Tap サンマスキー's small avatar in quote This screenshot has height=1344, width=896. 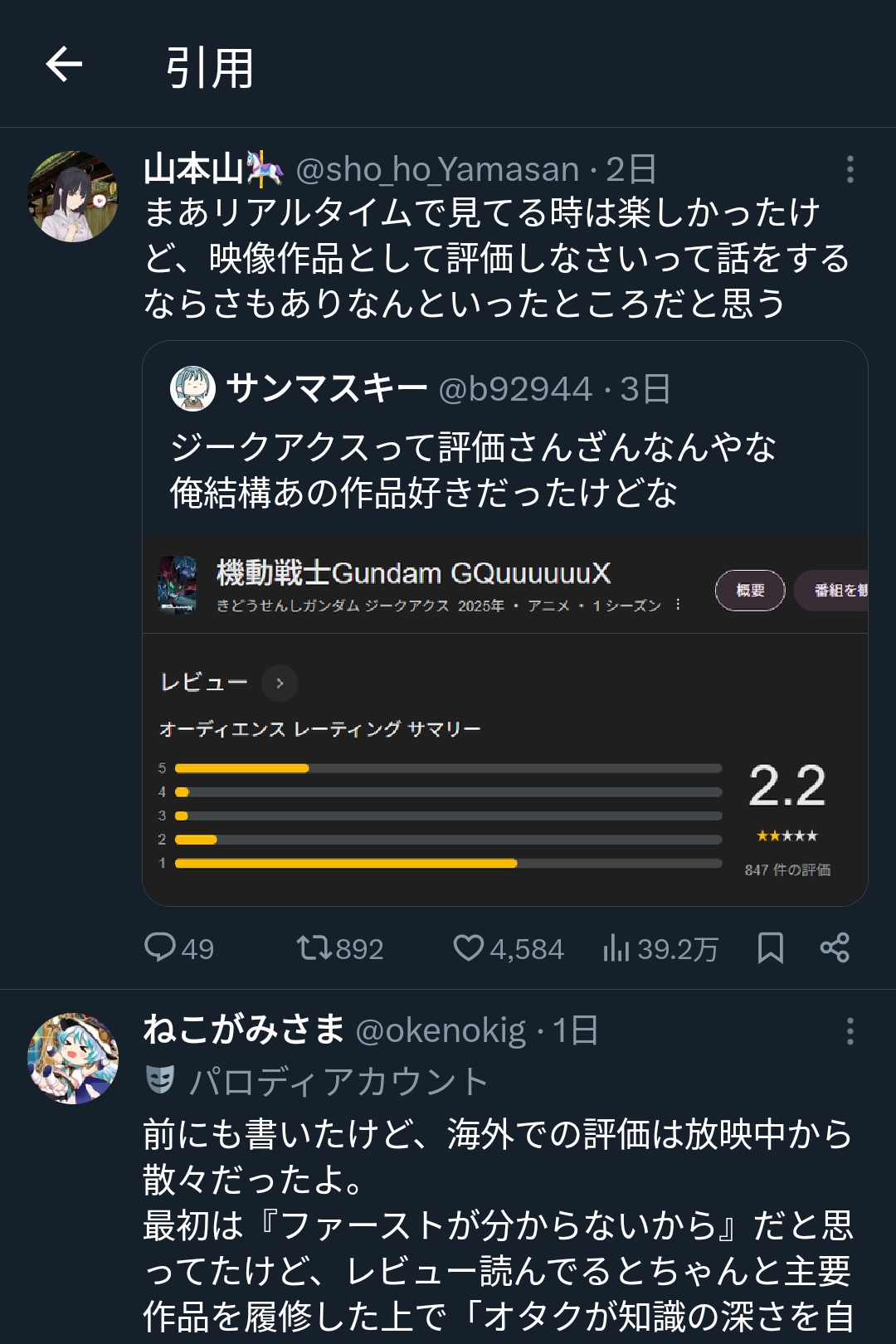point(192,388)
